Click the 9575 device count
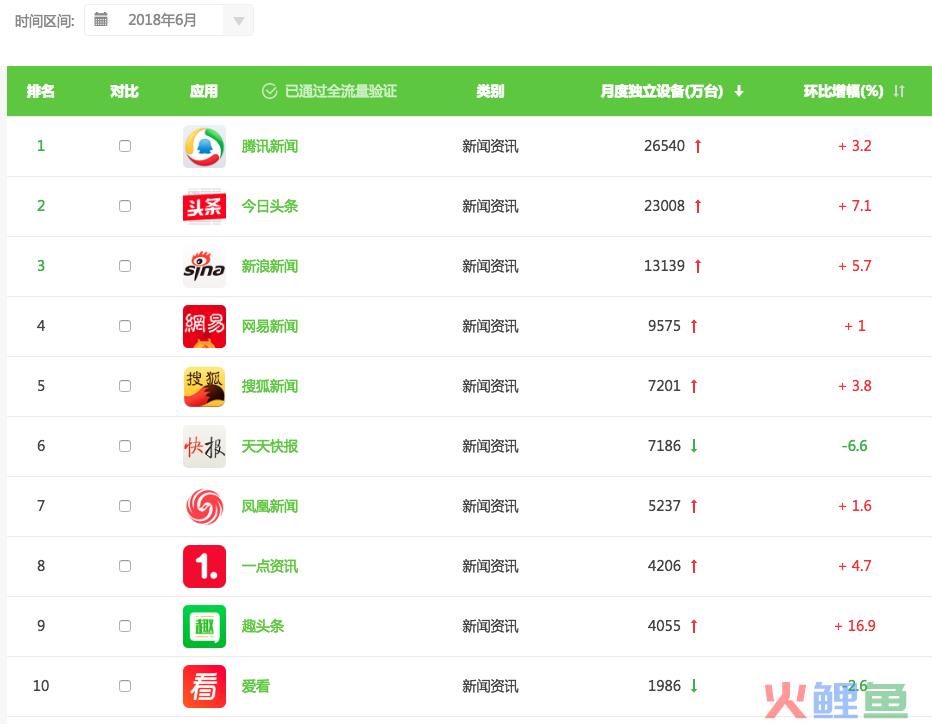The image size is (932, 724). click(665, 326)
